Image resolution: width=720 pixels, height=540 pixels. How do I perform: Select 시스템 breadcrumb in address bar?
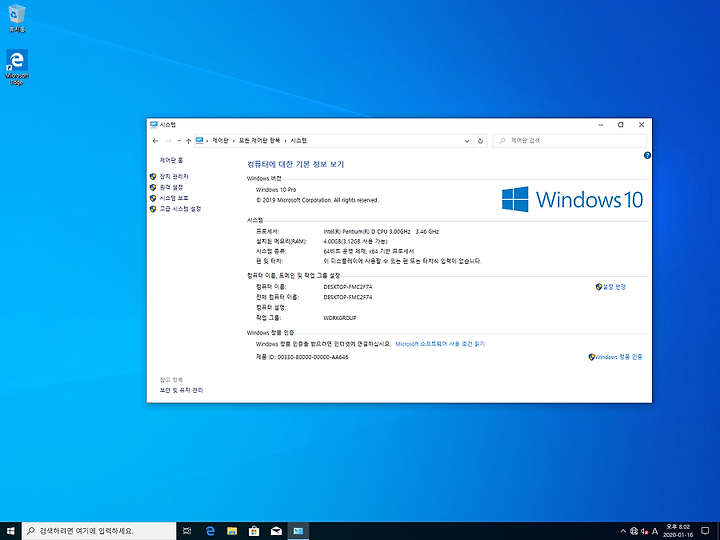tap(298, 141)
